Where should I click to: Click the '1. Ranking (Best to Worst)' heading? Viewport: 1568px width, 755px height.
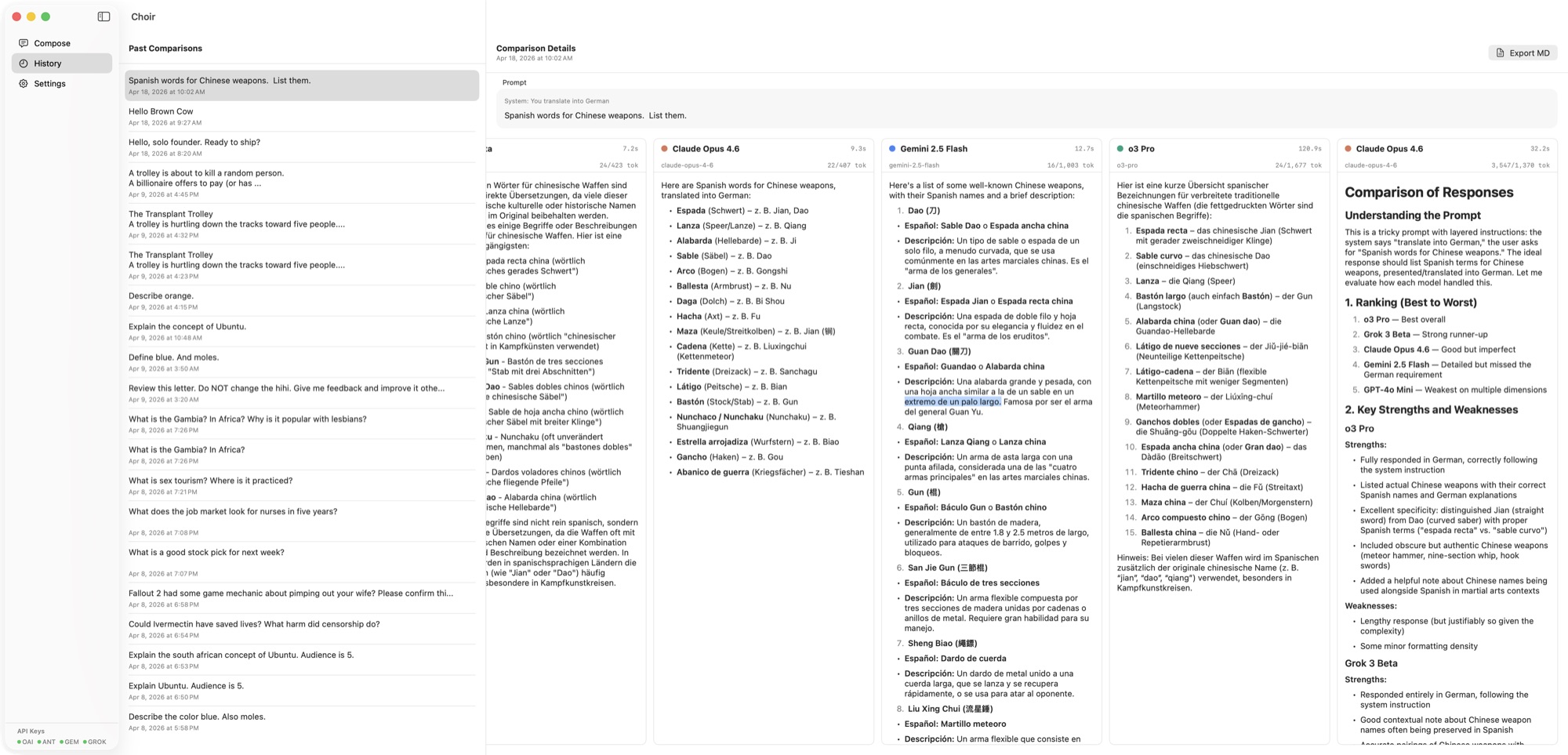(1410, 302)
